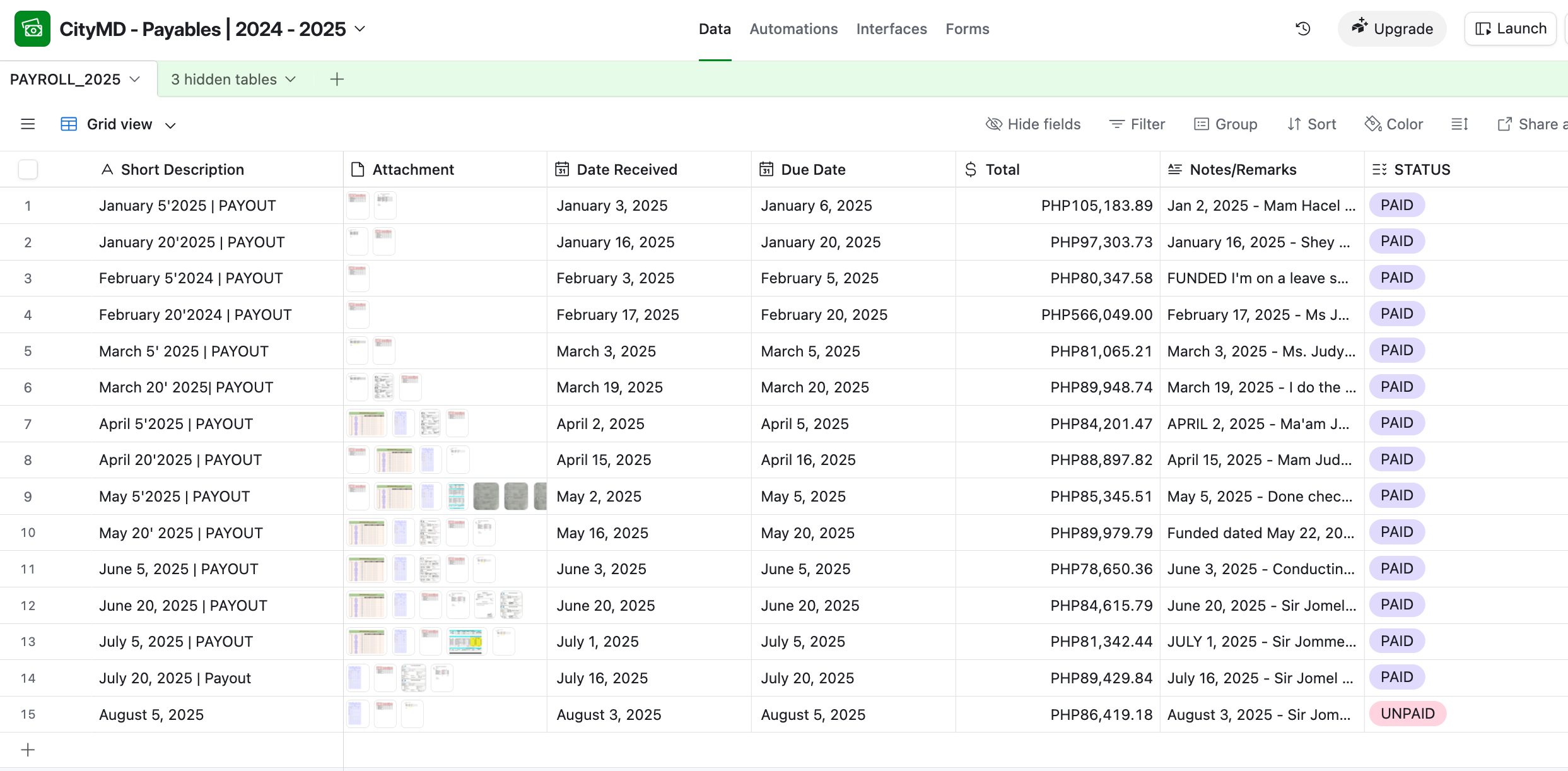
Task: Switch to the Forms tab
Action: tap(967, 29)
